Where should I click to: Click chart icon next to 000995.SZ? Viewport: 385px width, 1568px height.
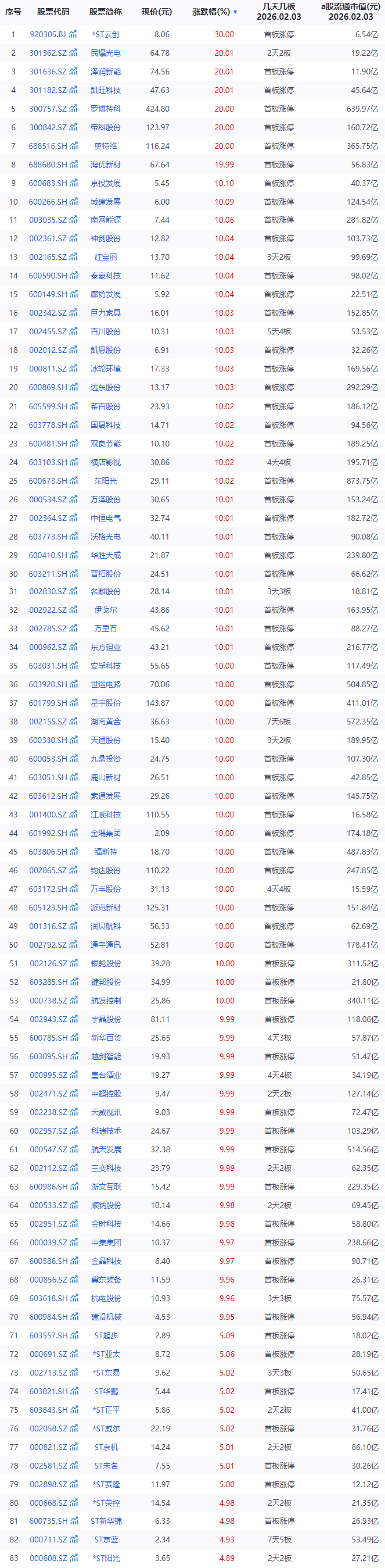(x=73, y=1075)
